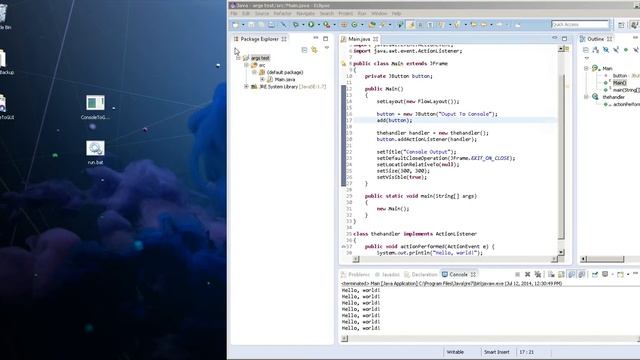The height and width of the screenshot is (360, 640).
Task: Switch to Problems tab
Action: pos(356,274)
